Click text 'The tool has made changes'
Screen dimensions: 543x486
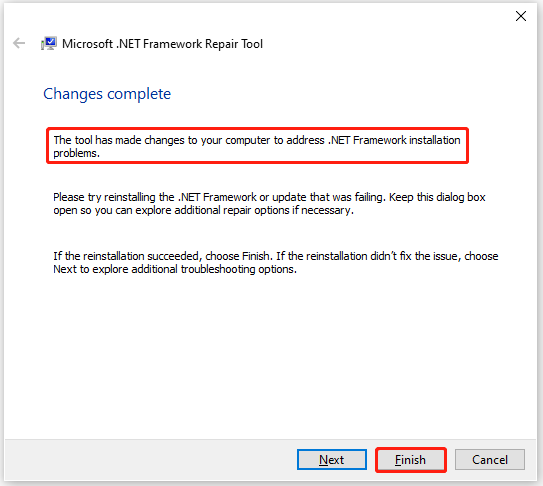pyautogui.click(x=257, y=146)
